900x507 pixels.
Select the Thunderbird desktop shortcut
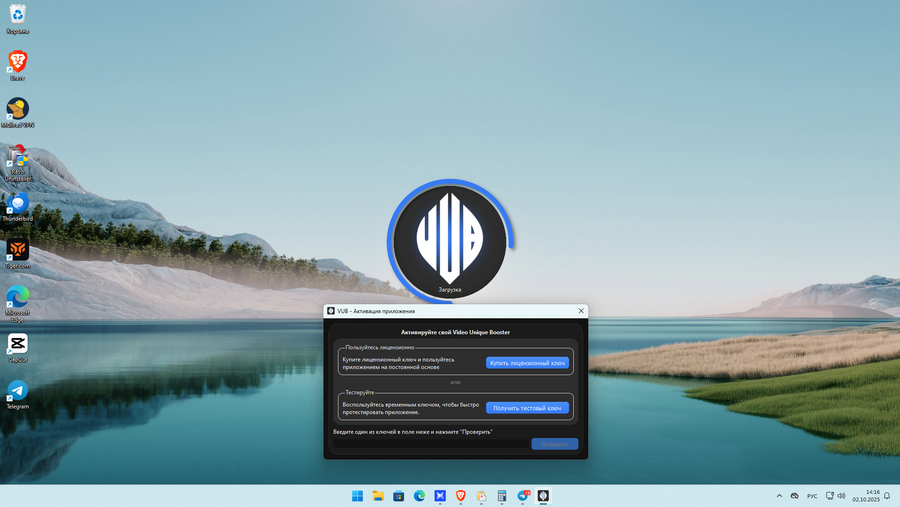[17, 203]
